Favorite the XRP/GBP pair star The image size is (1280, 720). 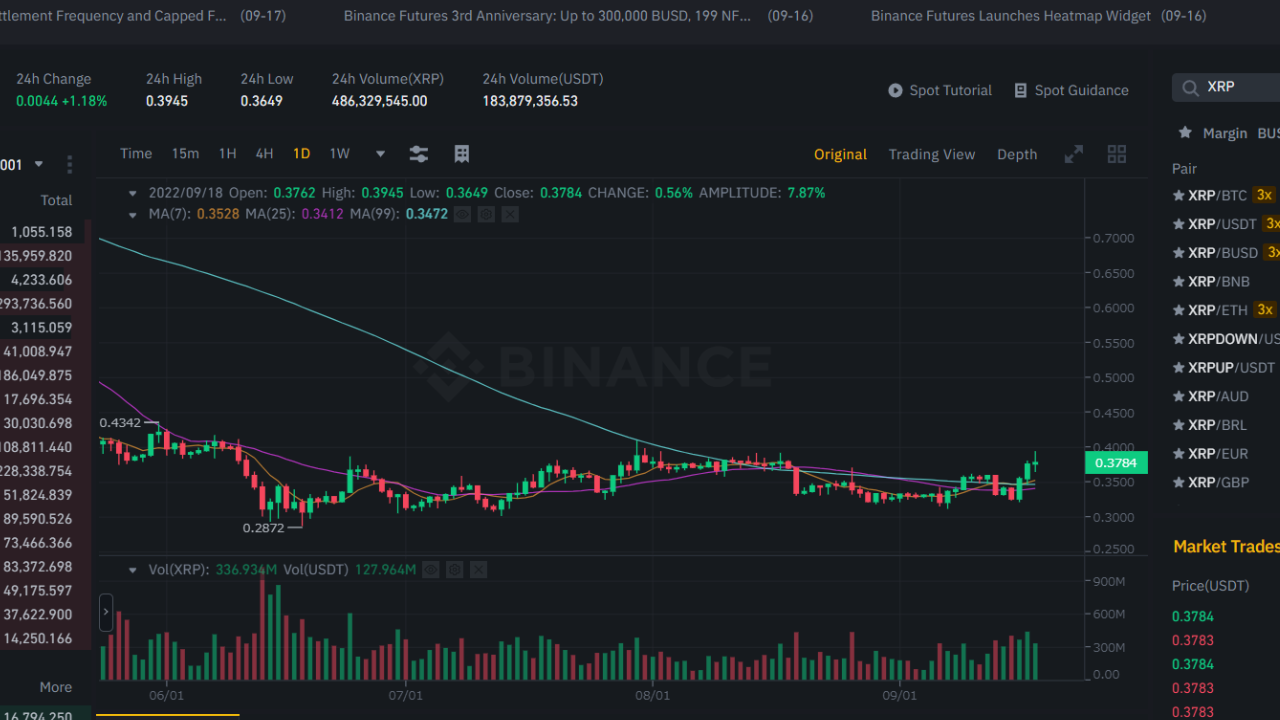coord(1179,482)
